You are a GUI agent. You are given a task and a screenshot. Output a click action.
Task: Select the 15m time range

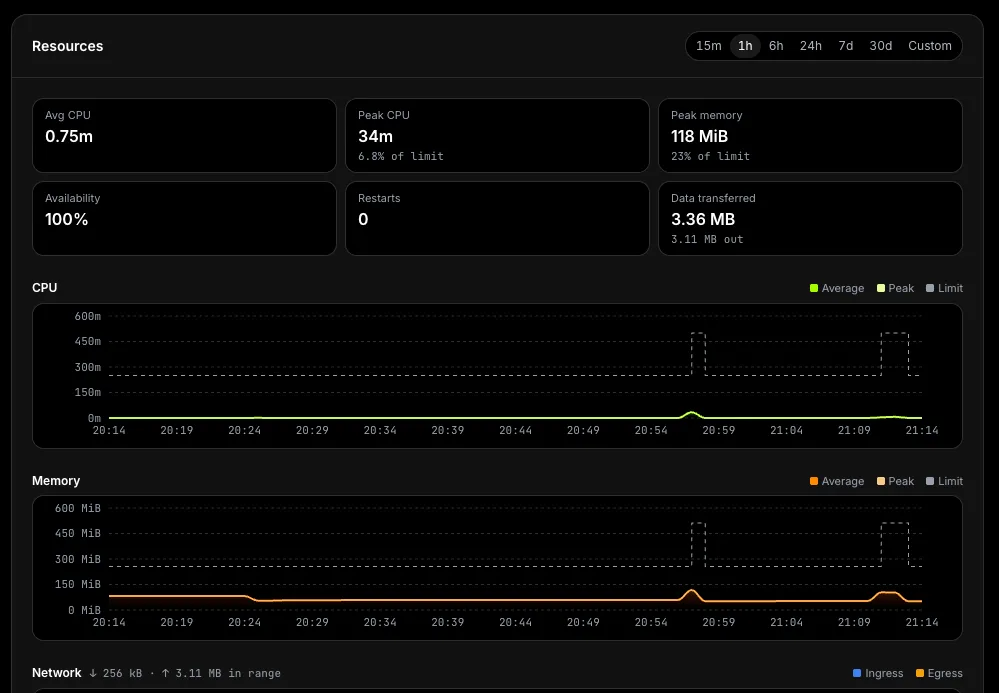[x=708, y=46]
